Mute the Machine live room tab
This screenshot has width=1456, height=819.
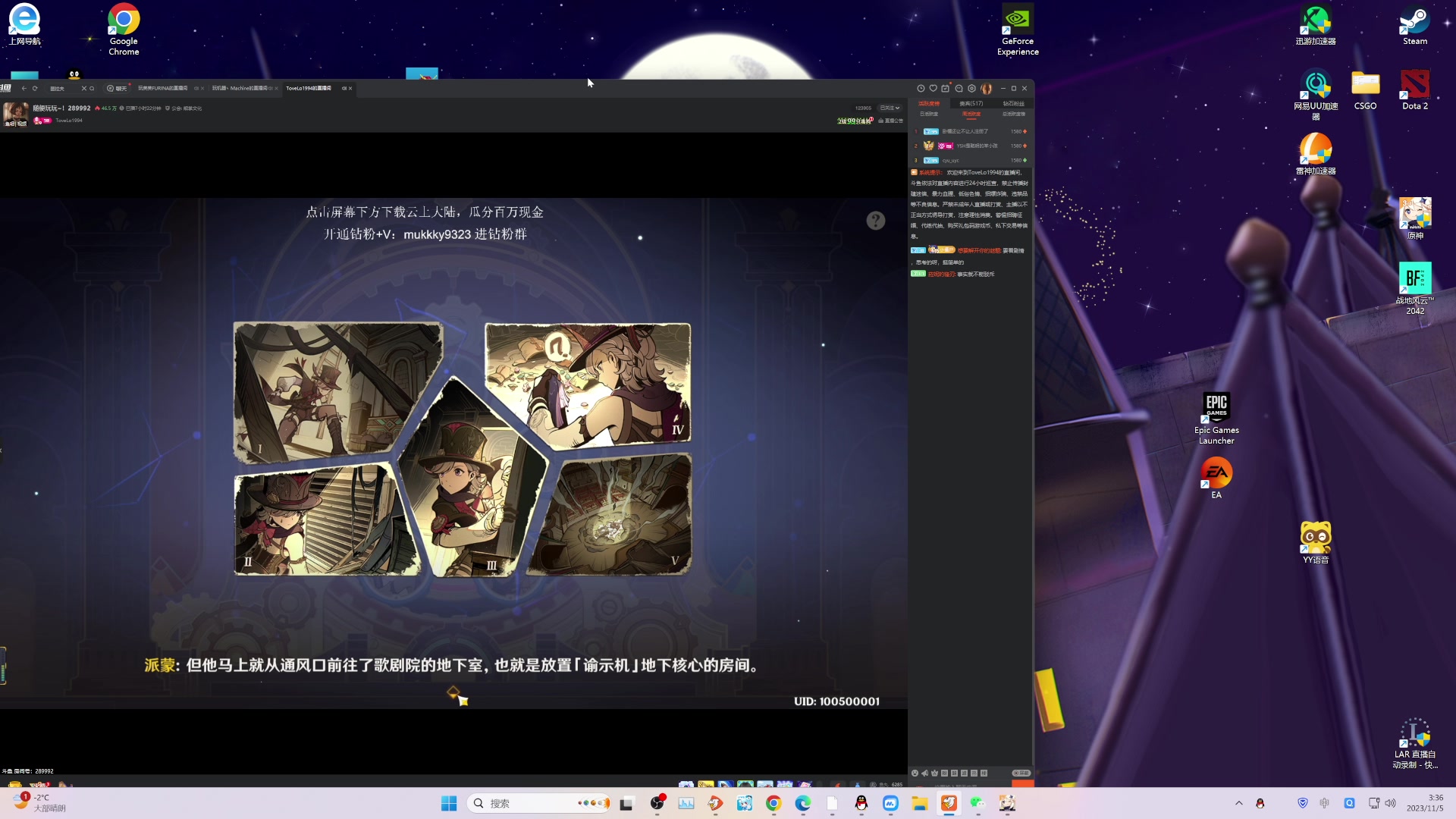pos(270,88)
